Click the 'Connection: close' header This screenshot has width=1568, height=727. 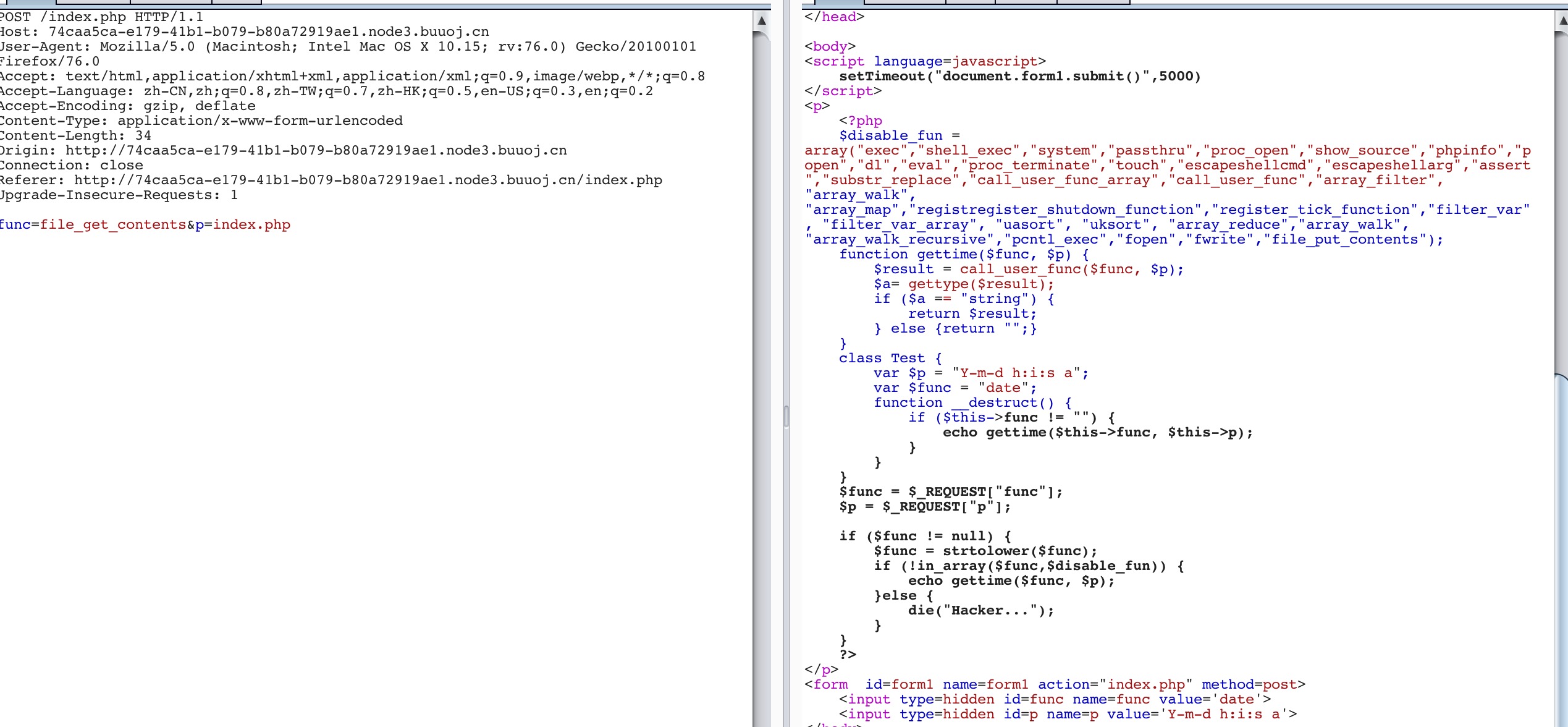72,165
